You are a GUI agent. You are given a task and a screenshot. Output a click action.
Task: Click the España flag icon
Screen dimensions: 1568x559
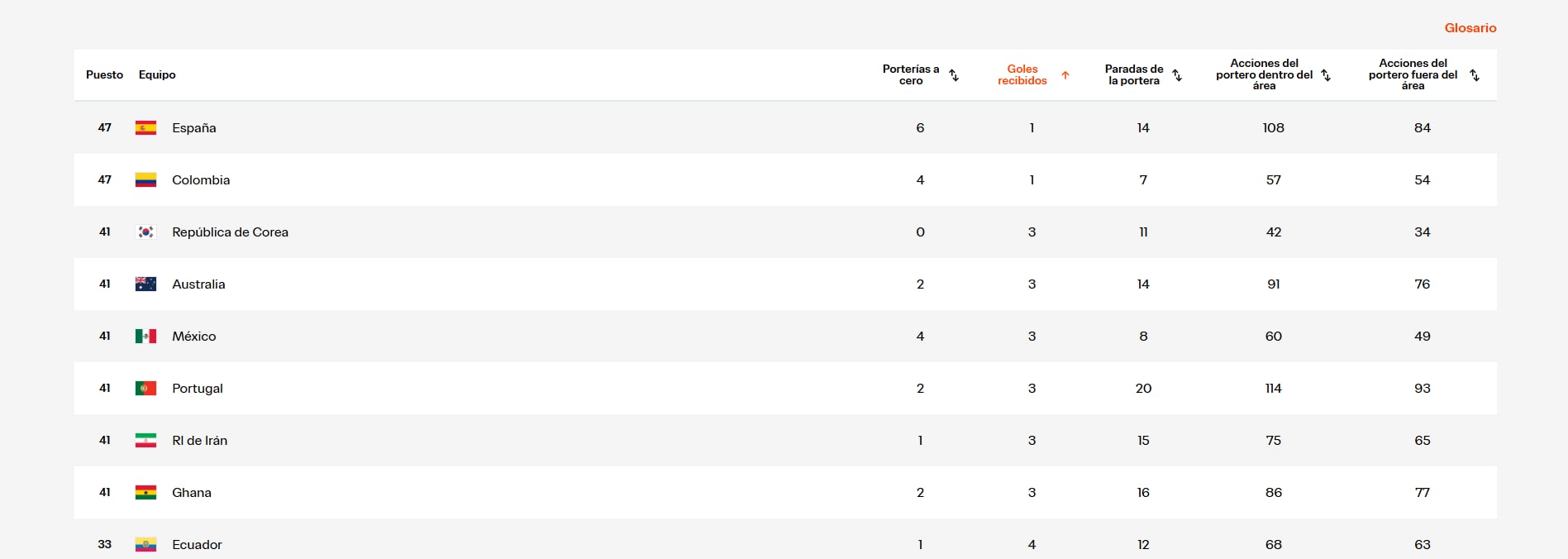pyautogui.click(x=145, y=128)
